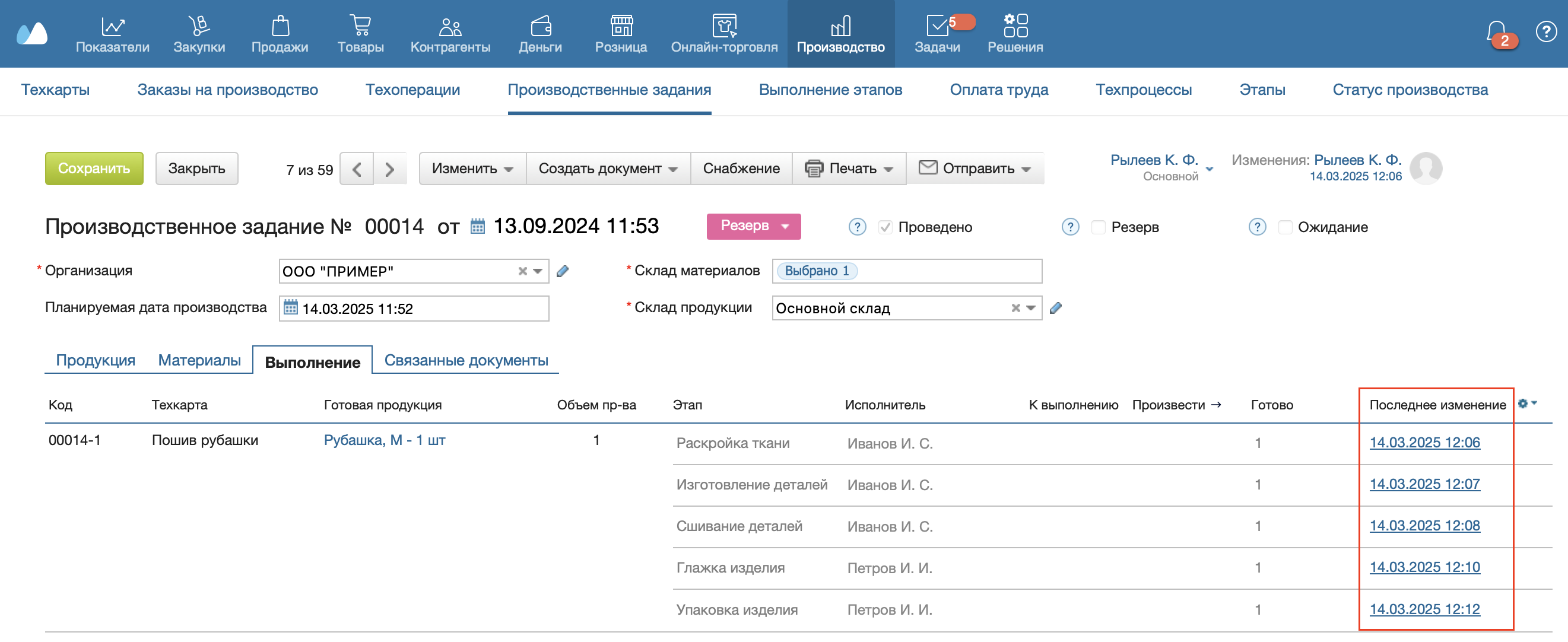Open the pink Резерв status dropdown
Viewport: 1568px width, 642px height.
754,227
